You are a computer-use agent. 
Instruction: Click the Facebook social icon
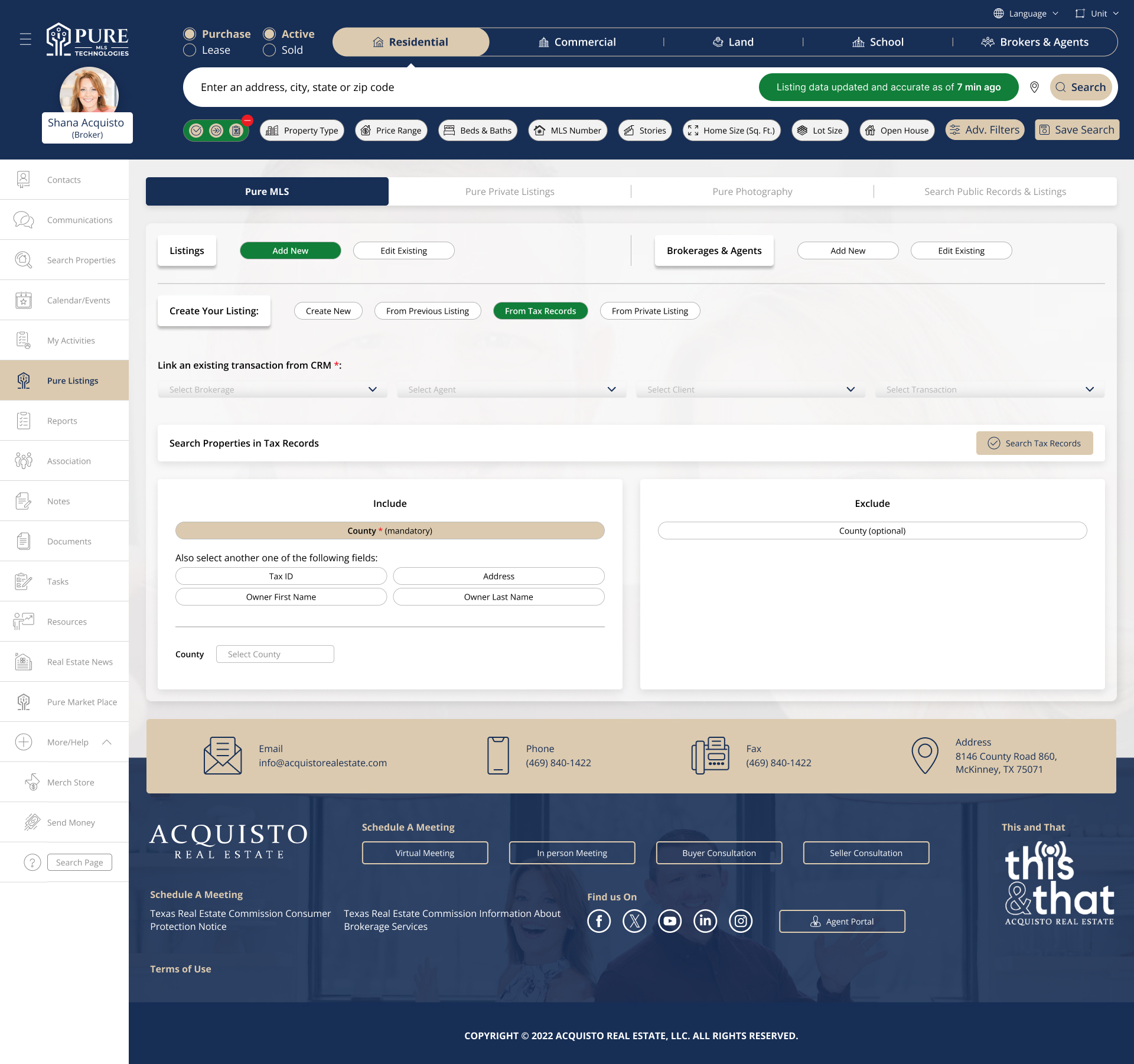pos(599,921)
